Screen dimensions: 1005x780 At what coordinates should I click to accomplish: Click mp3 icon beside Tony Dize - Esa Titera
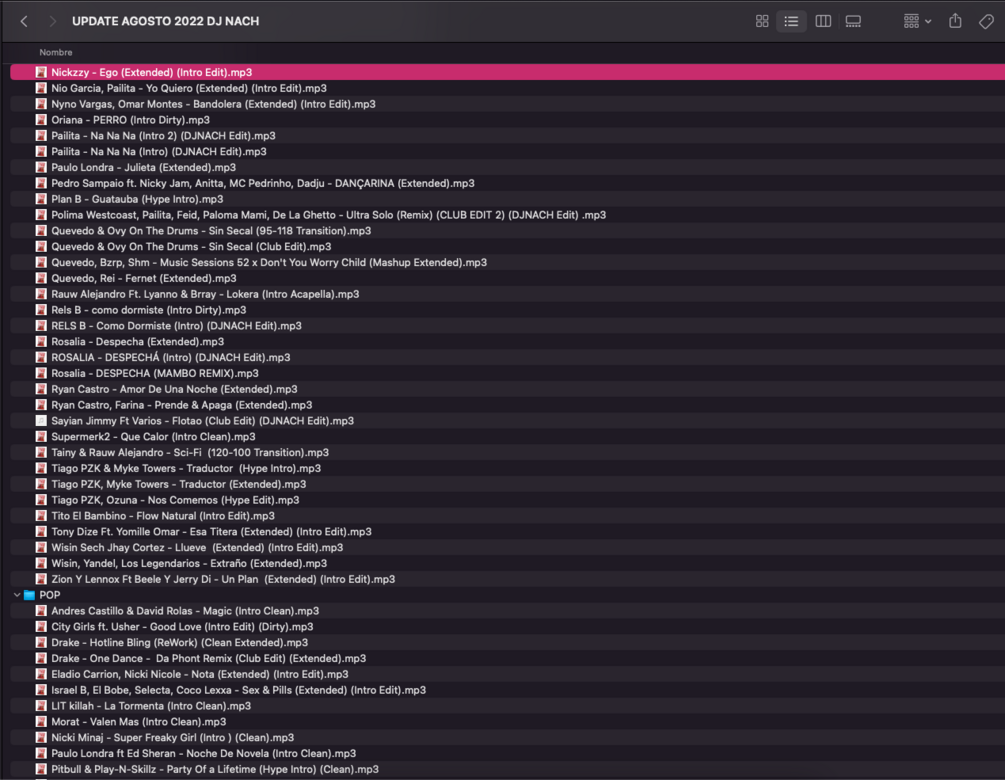pos(41,532)
